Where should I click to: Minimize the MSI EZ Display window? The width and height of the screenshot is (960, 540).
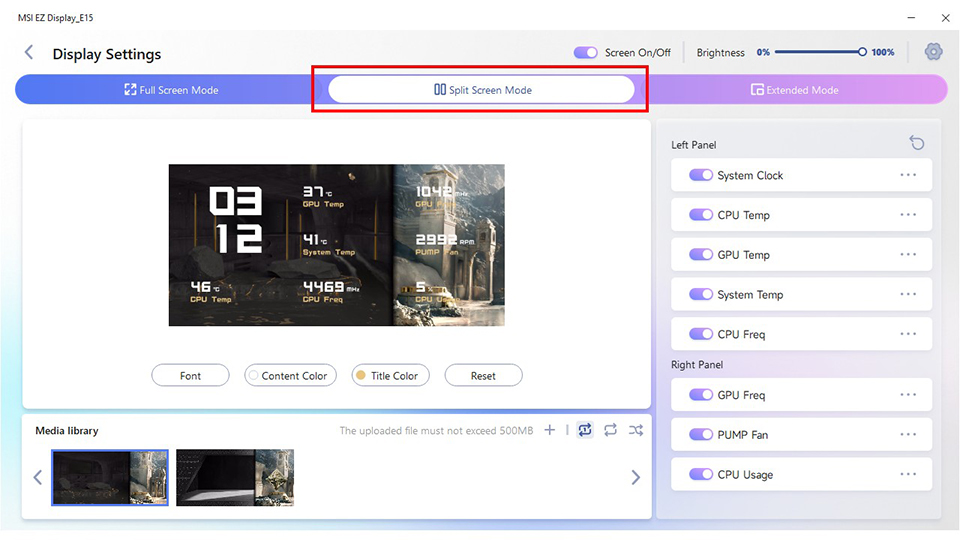[911, 18]
